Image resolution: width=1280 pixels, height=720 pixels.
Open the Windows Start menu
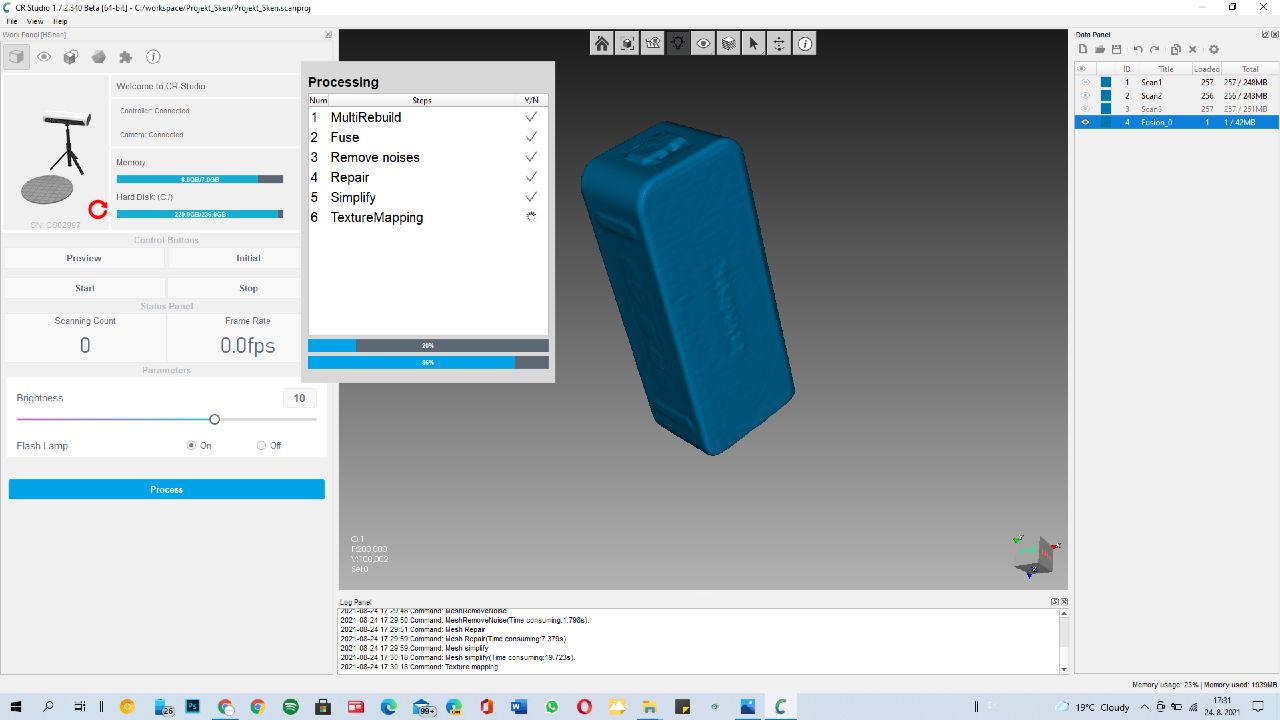16,707
